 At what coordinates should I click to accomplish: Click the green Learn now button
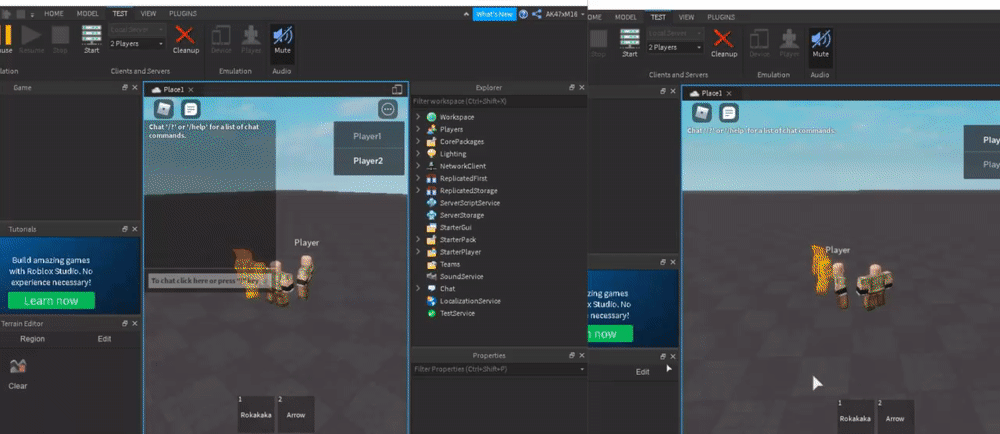click(x=51, y=301)
